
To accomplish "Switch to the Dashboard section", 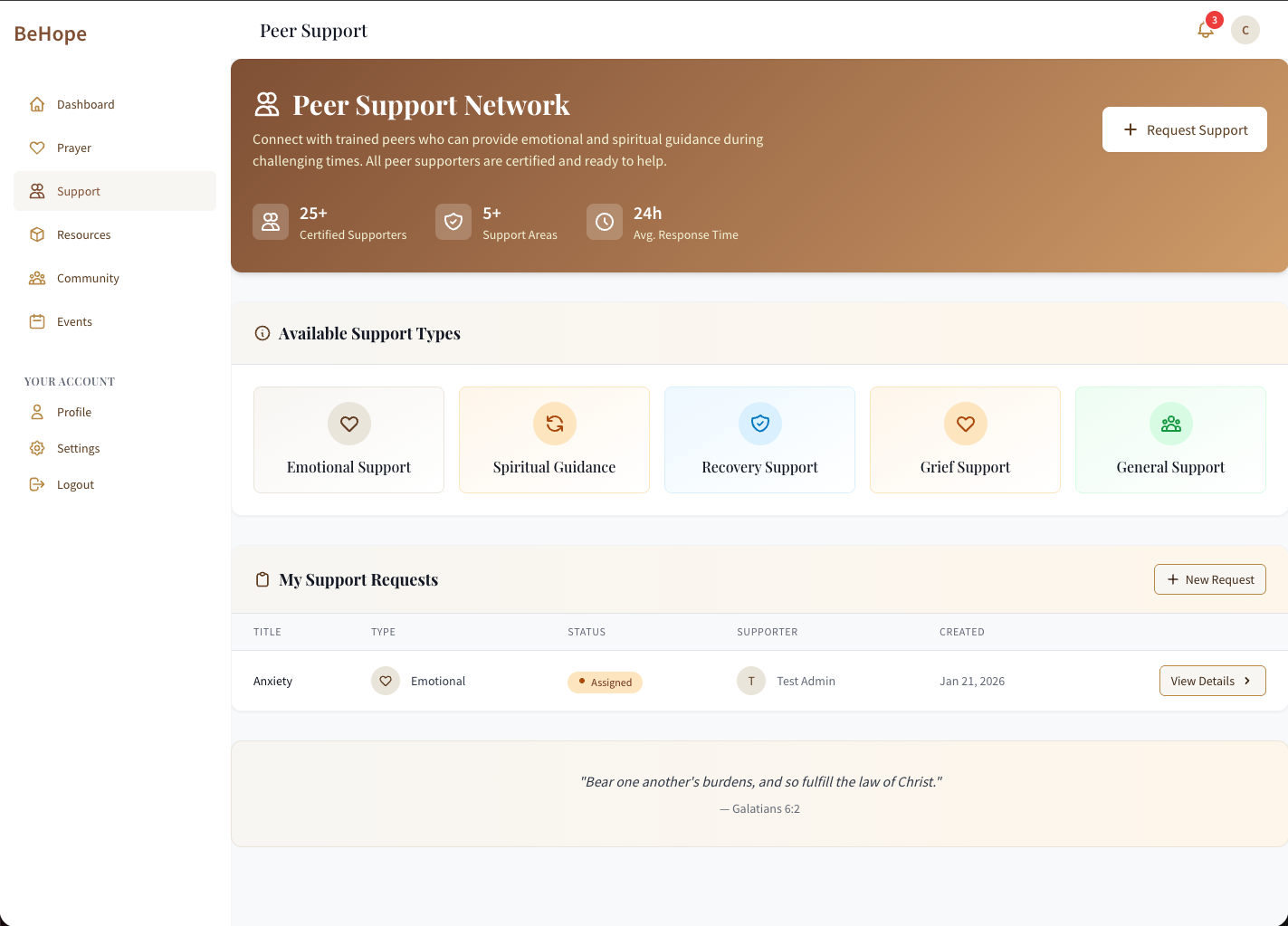I will tap(37, 104).
